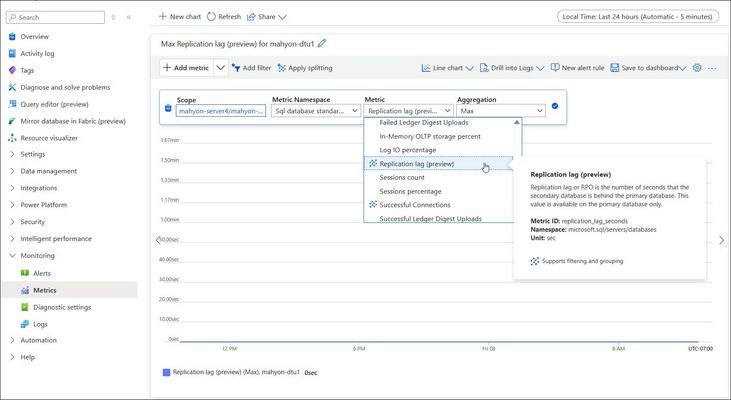Click the chart settings gear icon
The image size is (731, 400).
(697, 68)
